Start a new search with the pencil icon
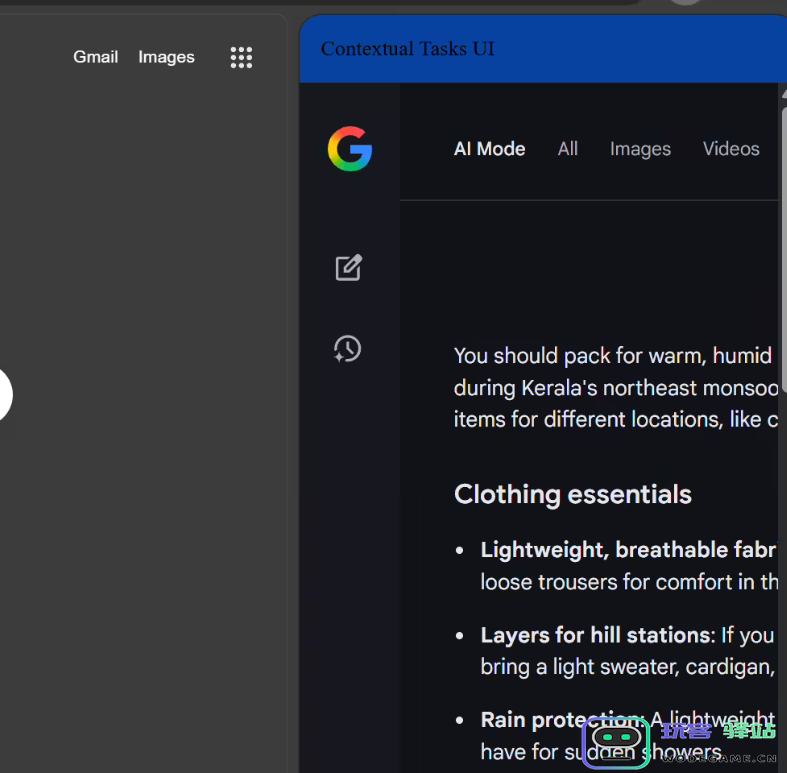Image resolution: width=787 pixels, height=773 pixels. pyautogui.click(x=348, y=267)
